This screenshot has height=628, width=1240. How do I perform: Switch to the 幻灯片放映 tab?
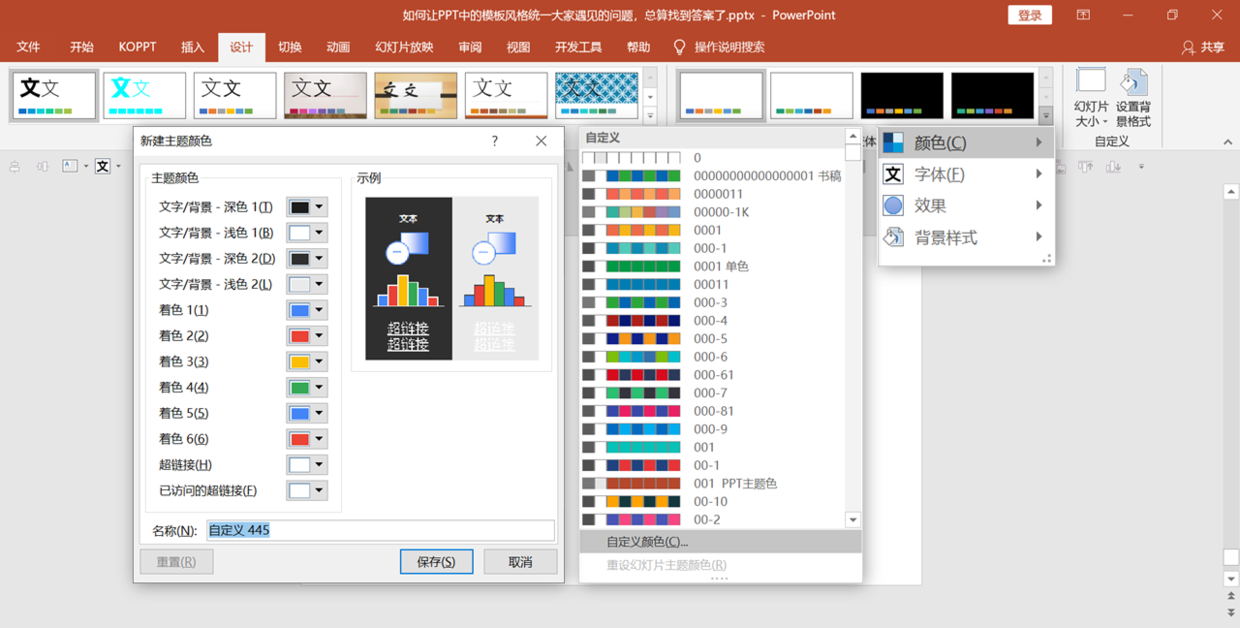click(404, 47)
